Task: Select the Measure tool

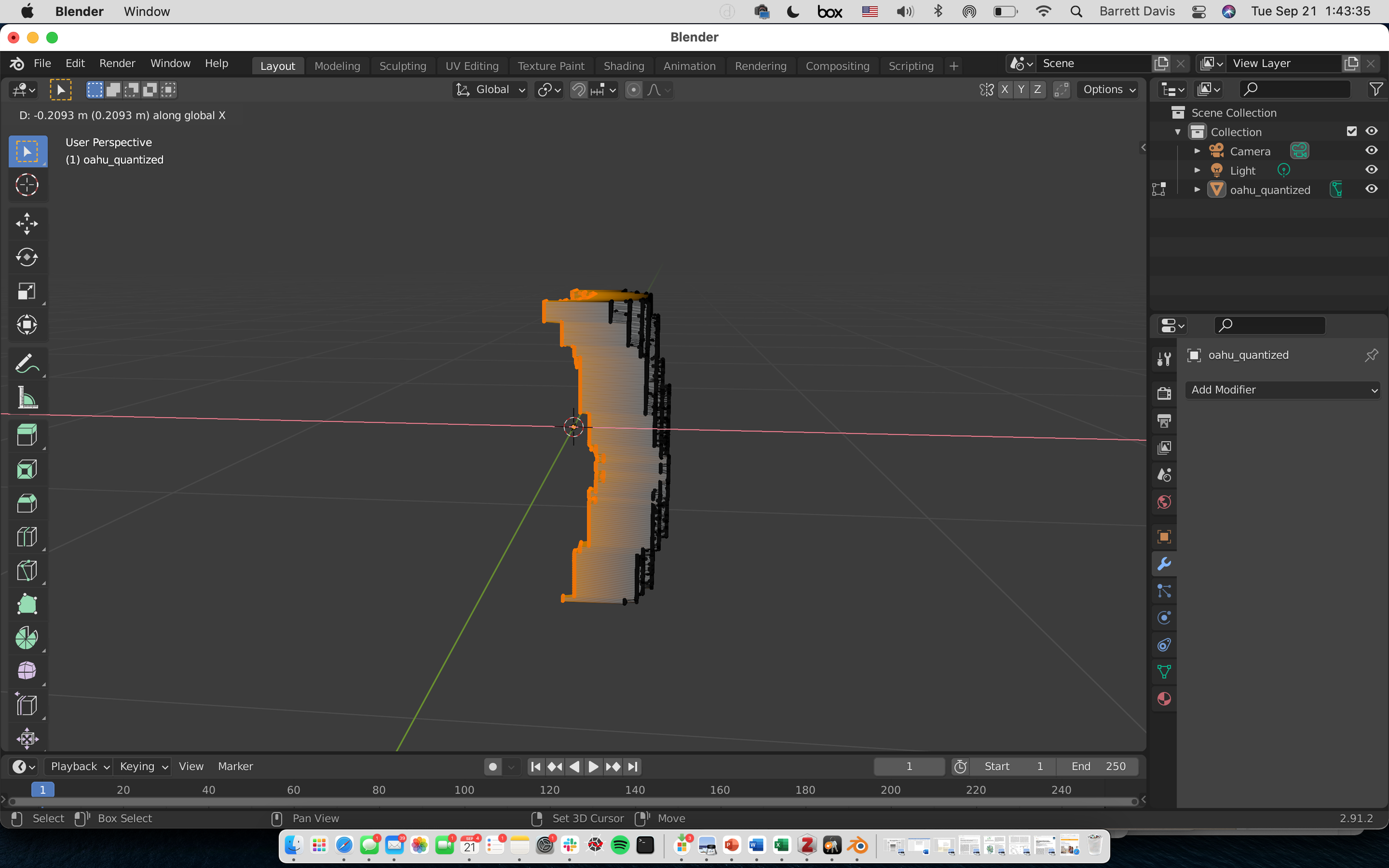Action: [27, 398]
